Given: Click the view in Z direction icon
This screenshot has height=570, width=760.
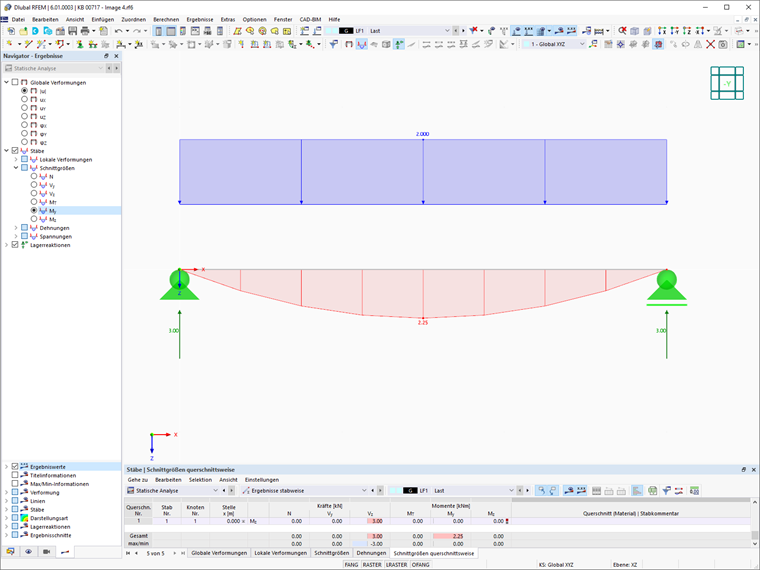Looking at the screenshot, I should (687, 31).
